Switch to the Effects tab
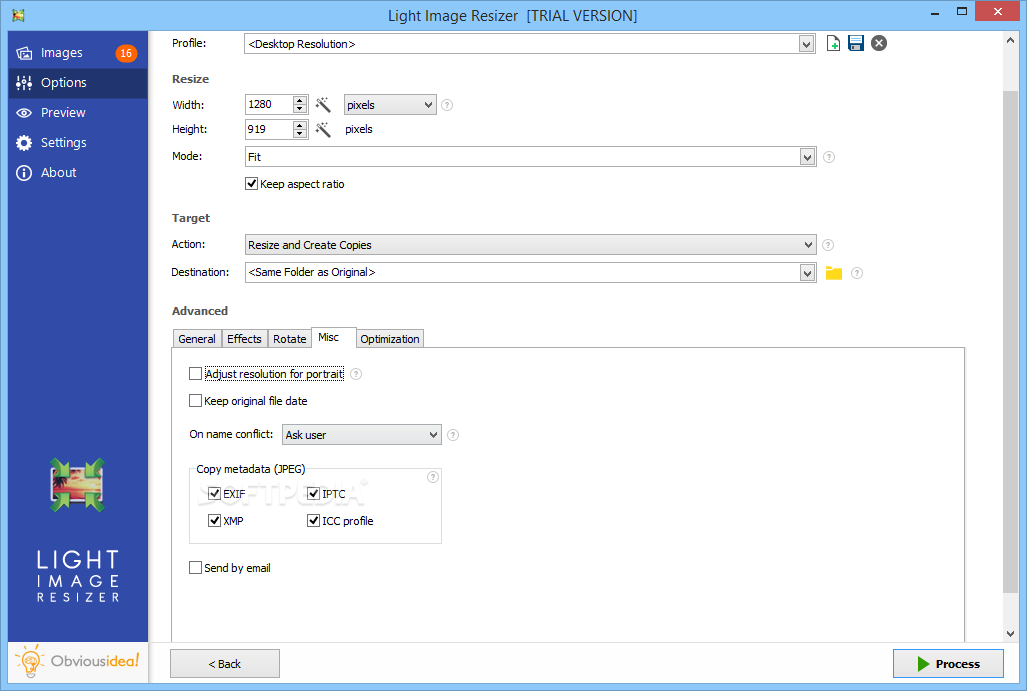The width and height of the screenshot is (1027, 691). click(244, 339)
